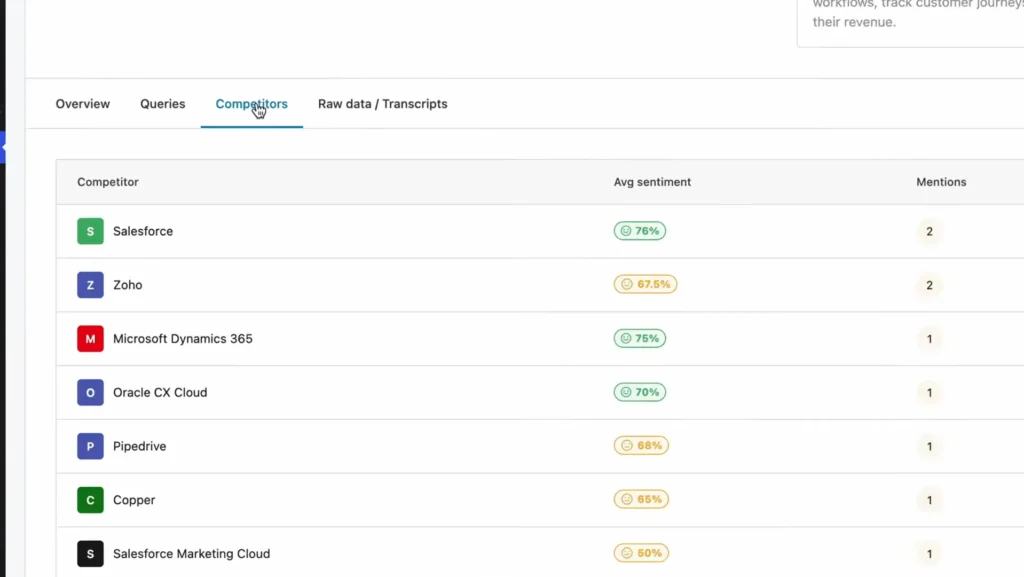Image resolution: width=1024 pixels, height=577 pixels.
Task: Select the Competitors tab
Action: click(251, 104)
